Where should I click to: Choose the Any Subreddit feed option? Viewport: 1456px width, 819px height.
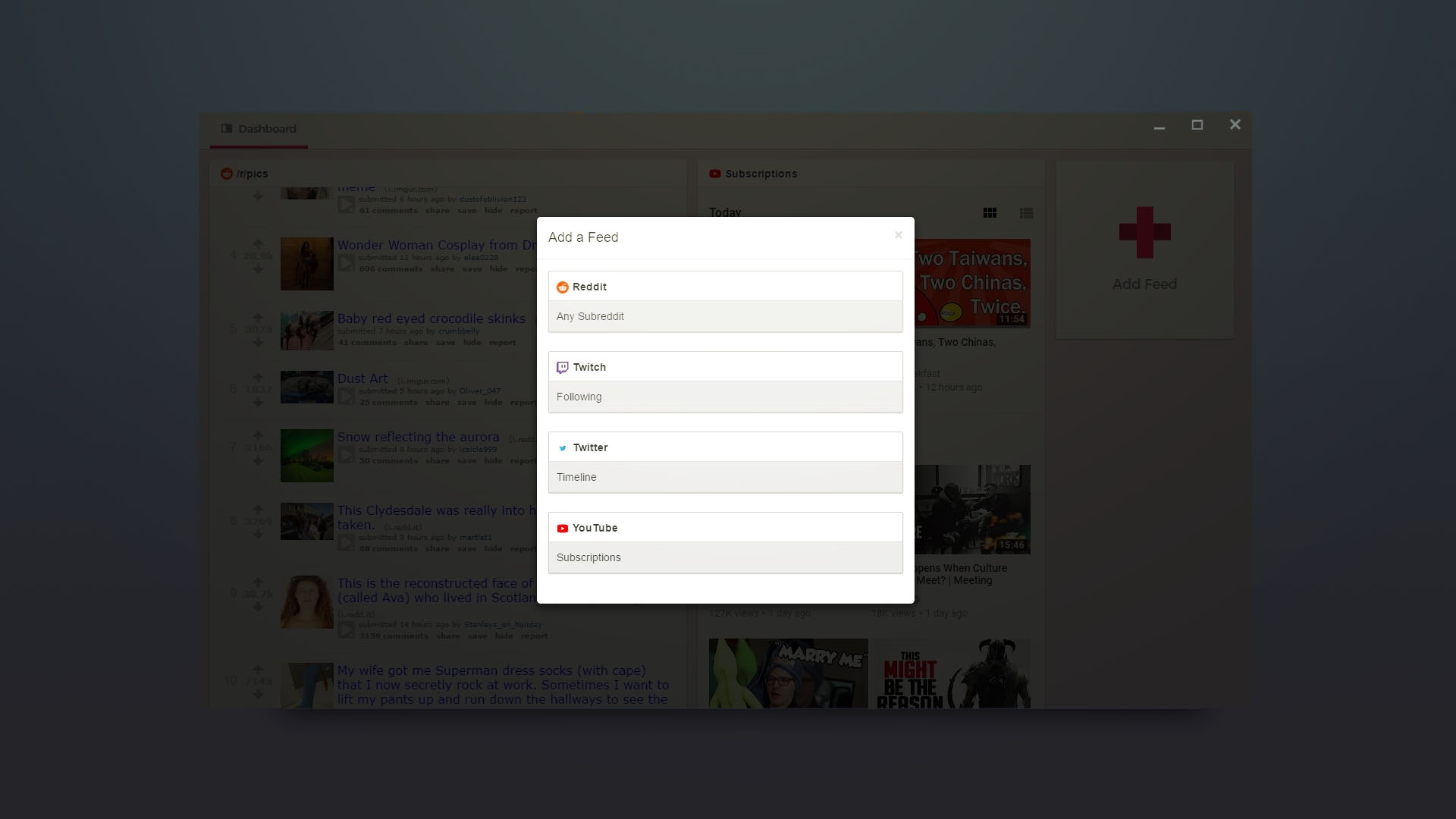point(726,316)
